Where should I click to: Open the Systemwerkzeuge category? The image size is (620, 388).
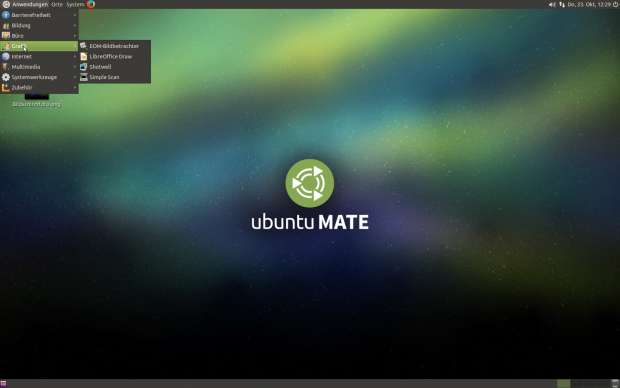39,77
